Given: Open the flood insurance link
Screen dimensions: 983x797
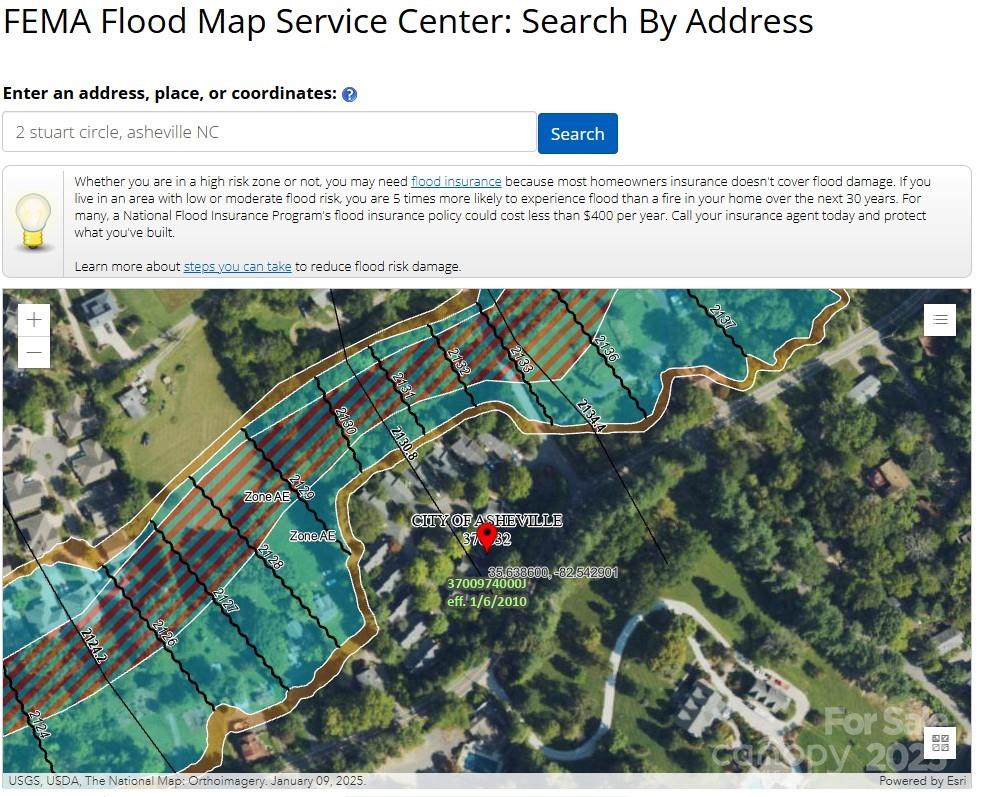Looking at the screenshot, I should [456, 182].
